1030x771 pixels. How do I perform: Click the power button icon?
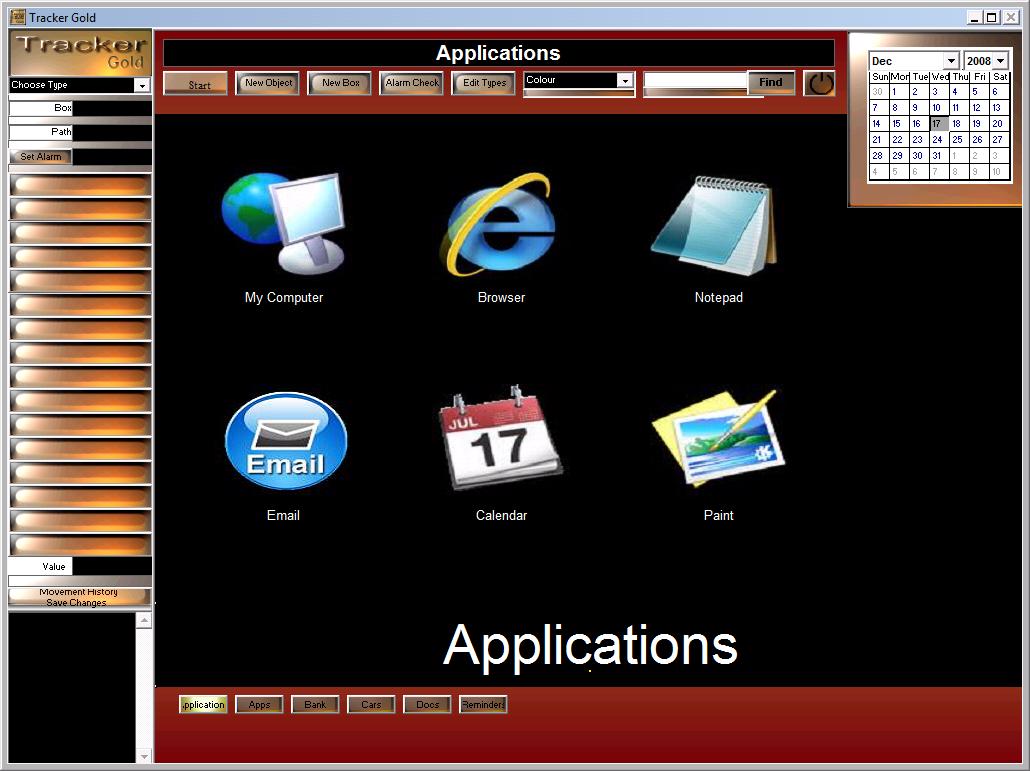coord(819,83)
